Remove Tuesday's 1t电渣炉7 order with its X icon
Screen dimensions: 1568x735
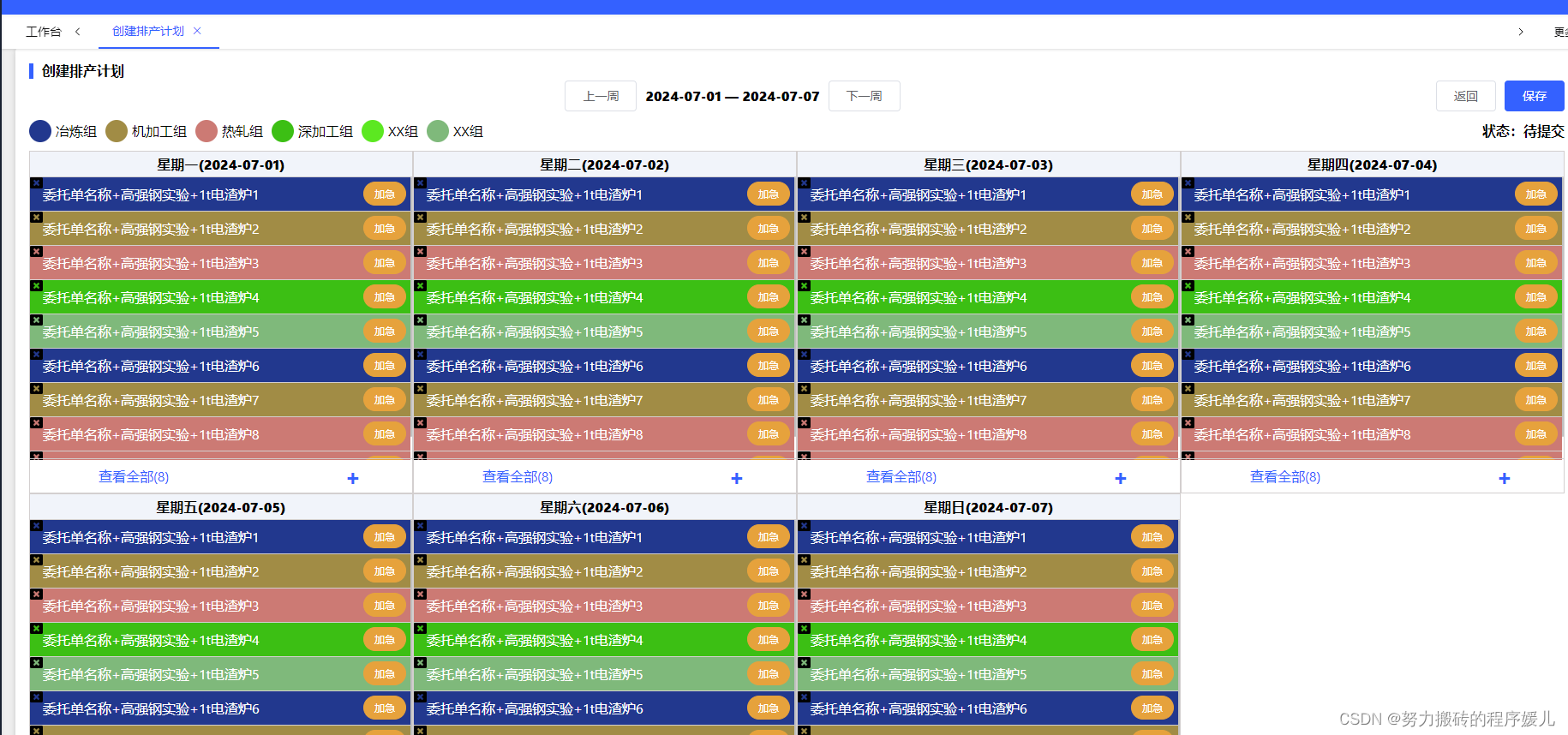click(x=420, y=388)
